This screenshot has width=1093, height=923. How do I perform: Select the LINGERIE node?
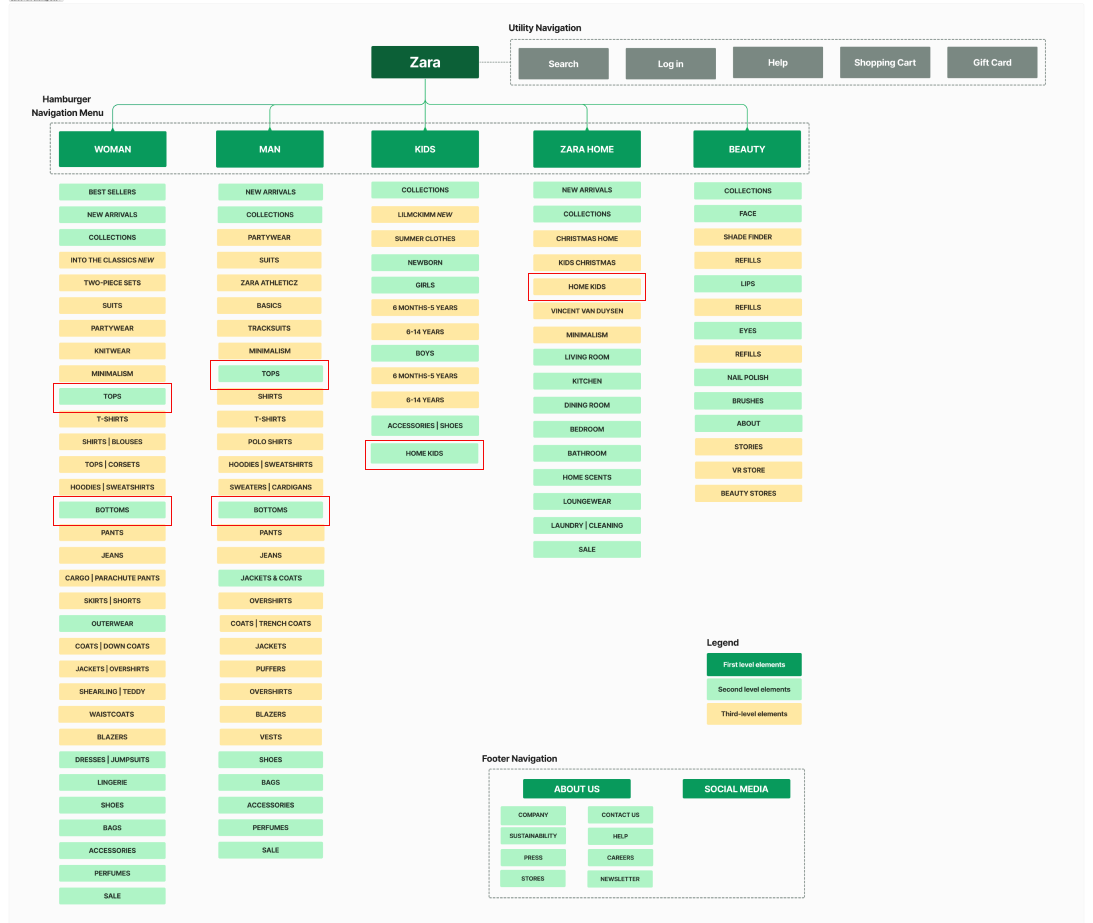(x=112, y=783)
